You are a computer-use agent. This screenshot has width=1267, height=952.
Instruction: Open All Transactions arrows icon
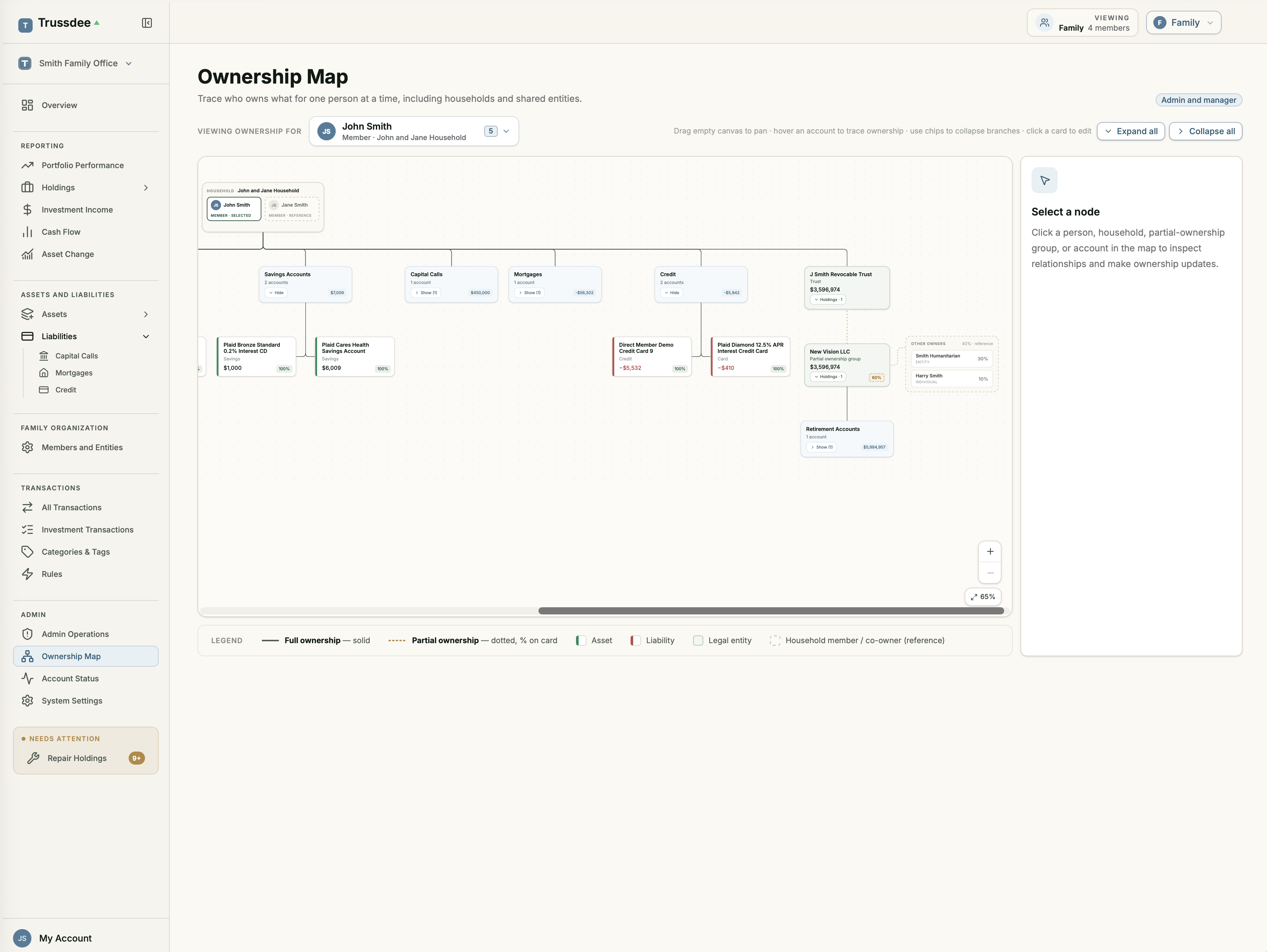tap(27, 507)
